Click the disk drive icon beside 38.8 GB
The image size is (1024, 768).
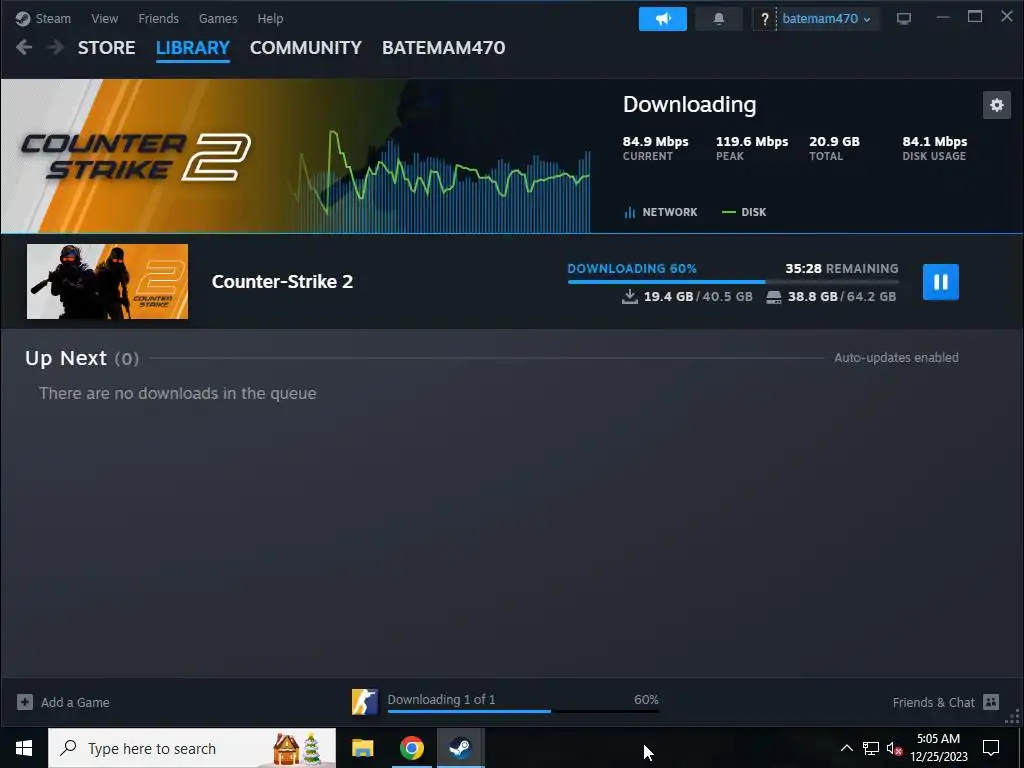click(x=773, y=297)
